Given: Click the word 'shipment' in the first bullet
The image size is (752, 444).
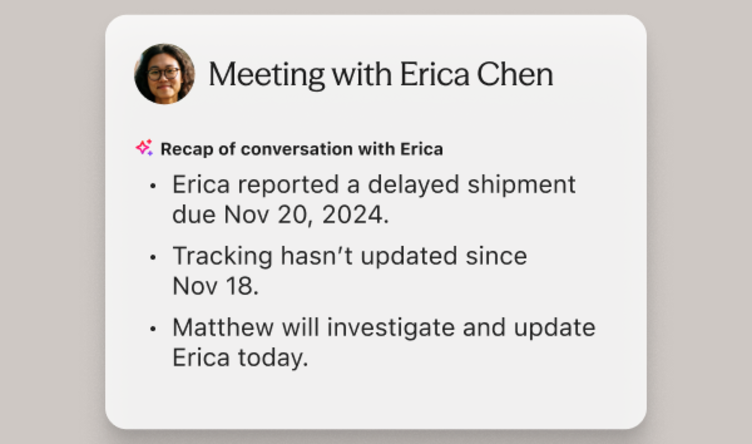Looking at the screenshot, I should [x=521, y=185].
